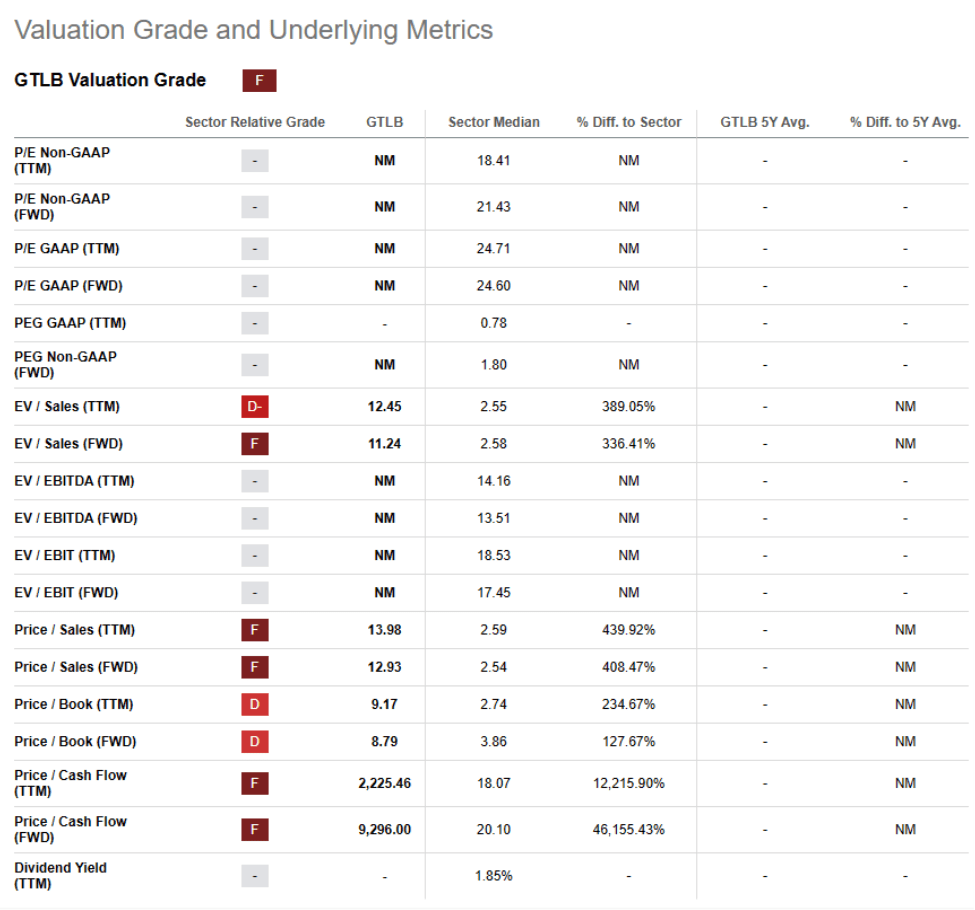
Task: Click the D grade badge for Price / Book (TTM)
Action: pos(255,705)
